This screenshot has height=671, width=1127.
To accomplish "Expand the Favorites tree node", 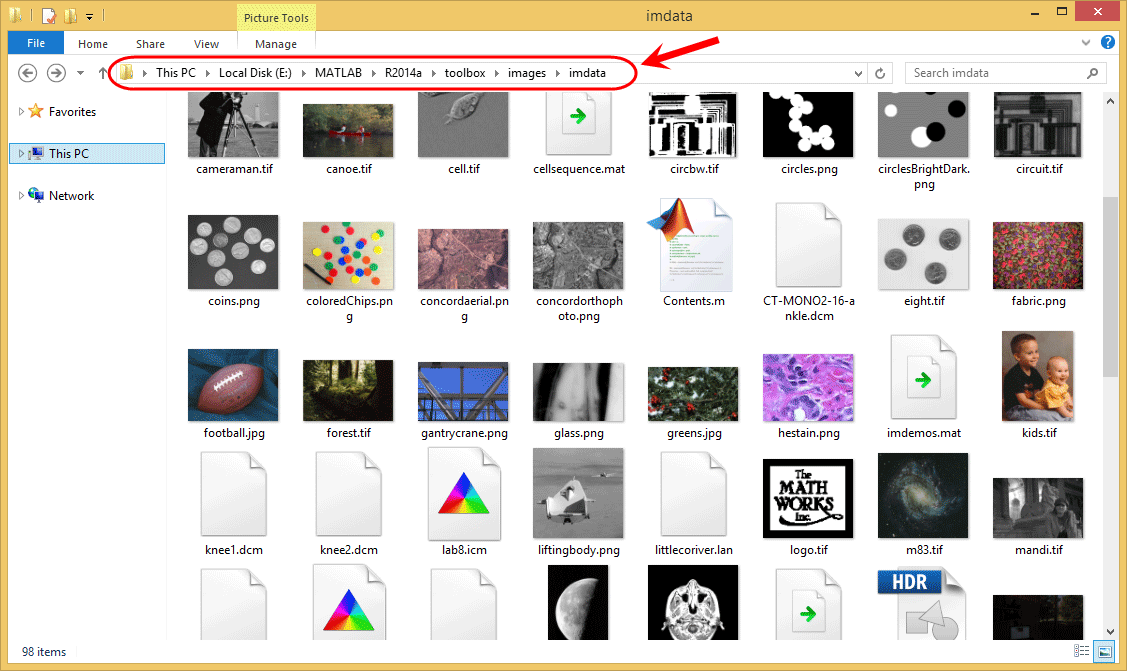I will click(x=21, y=111).
